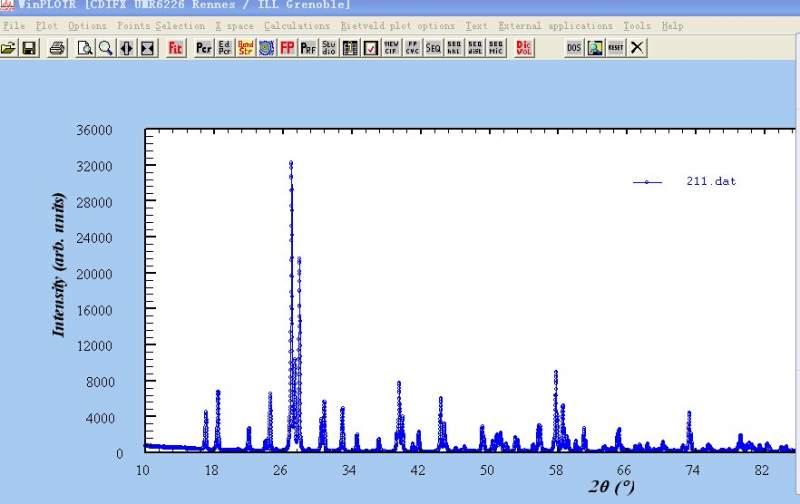The image size is (800, 504).
Task: Click the 211.dat legend label
Action: tap(711, 181)
